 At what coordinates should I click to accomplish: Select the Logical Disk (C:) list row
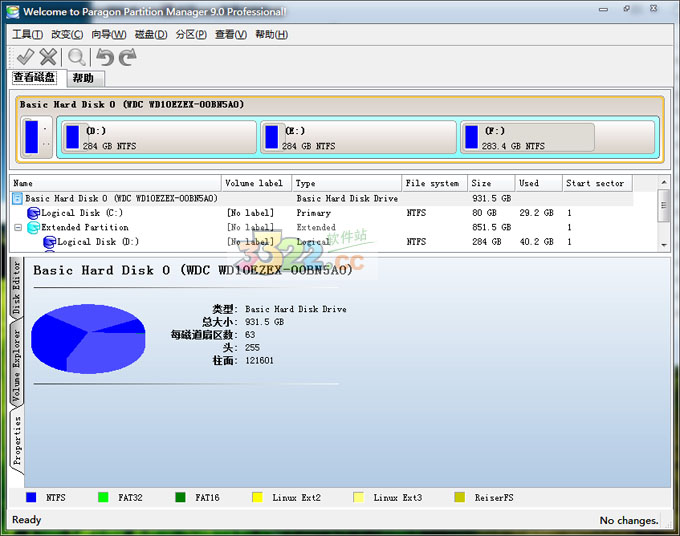point(322,213)
